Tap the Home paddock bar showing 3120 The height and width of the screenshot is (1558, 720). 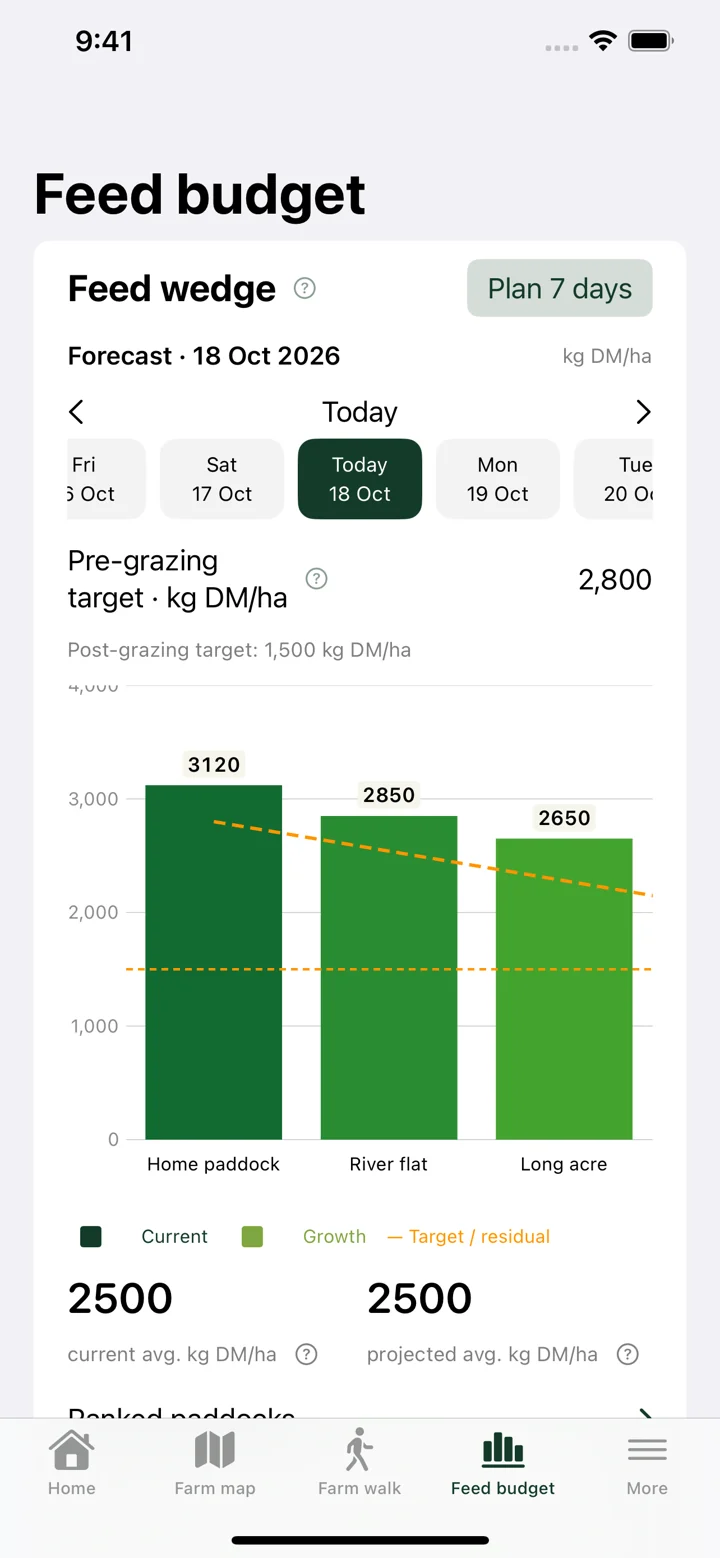click(x=214, y=962)
